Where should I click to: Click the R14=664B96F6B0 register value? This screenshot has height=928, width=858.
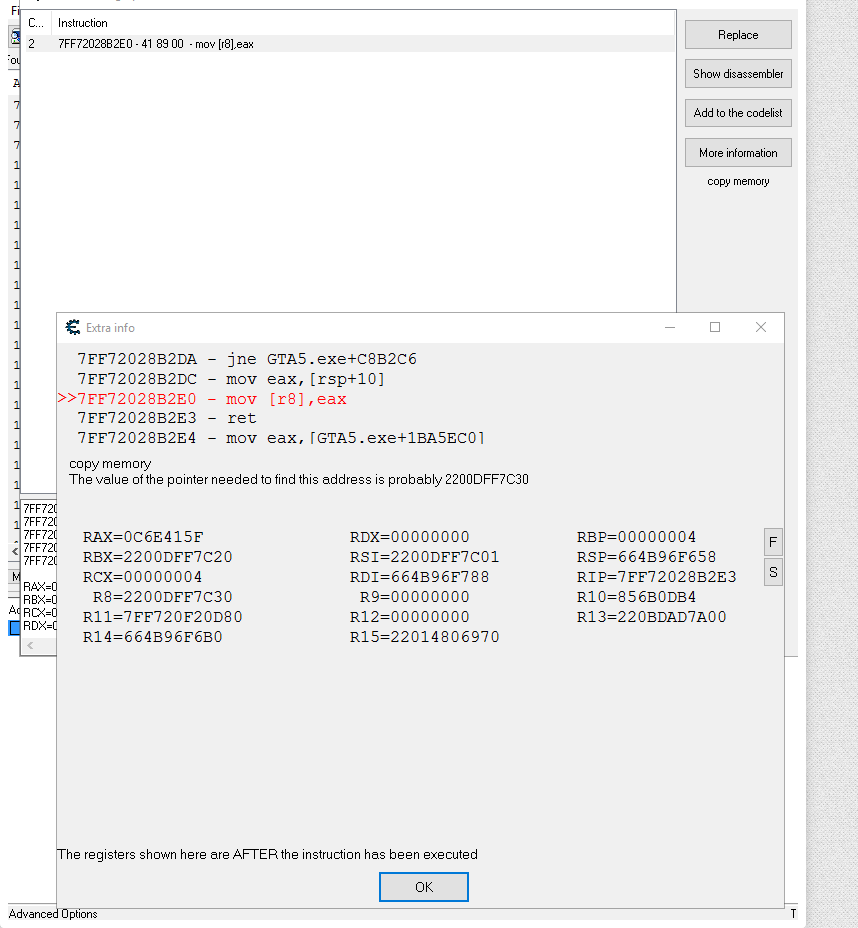pos(153,637)
